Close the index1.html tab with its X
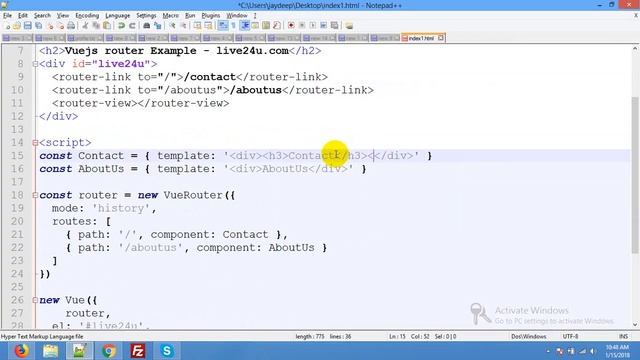The height and width of the screenshot is (360, 640). point(441,38)
